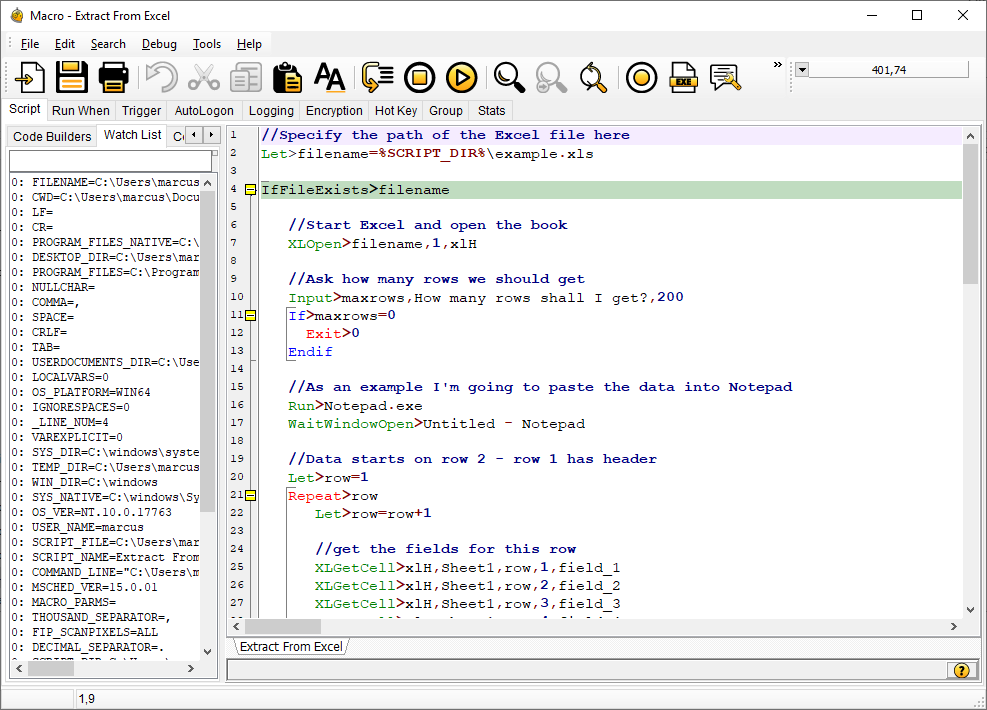This screenshot has height=710, width=987.
Task: Undo last edit with curved arrow
Action: click(x=162, y=77)
